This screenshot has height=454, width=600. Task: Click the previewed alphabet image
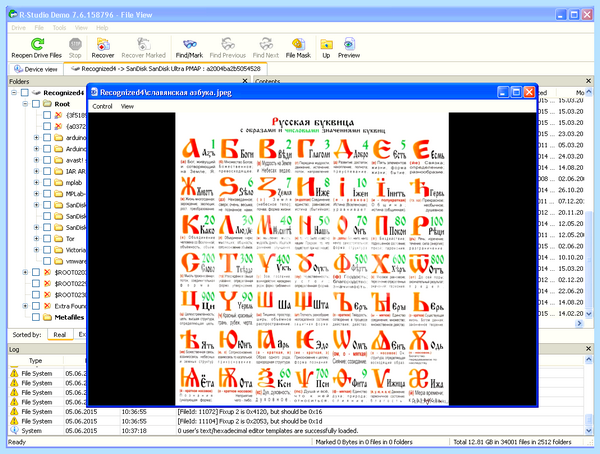(312, 259)
